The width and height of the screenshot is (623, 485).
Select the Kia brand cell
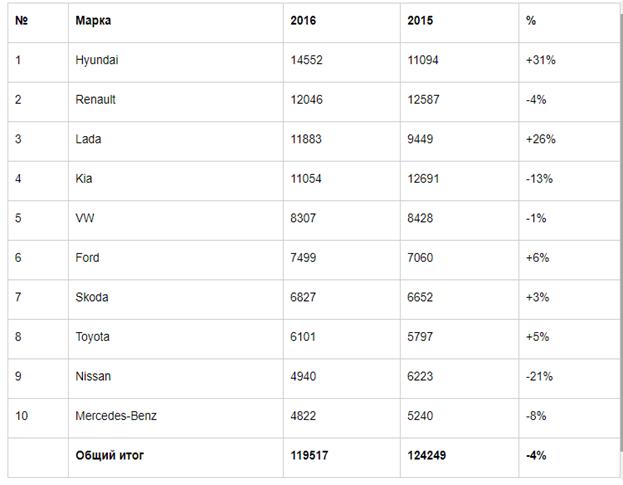pos(84,179)
